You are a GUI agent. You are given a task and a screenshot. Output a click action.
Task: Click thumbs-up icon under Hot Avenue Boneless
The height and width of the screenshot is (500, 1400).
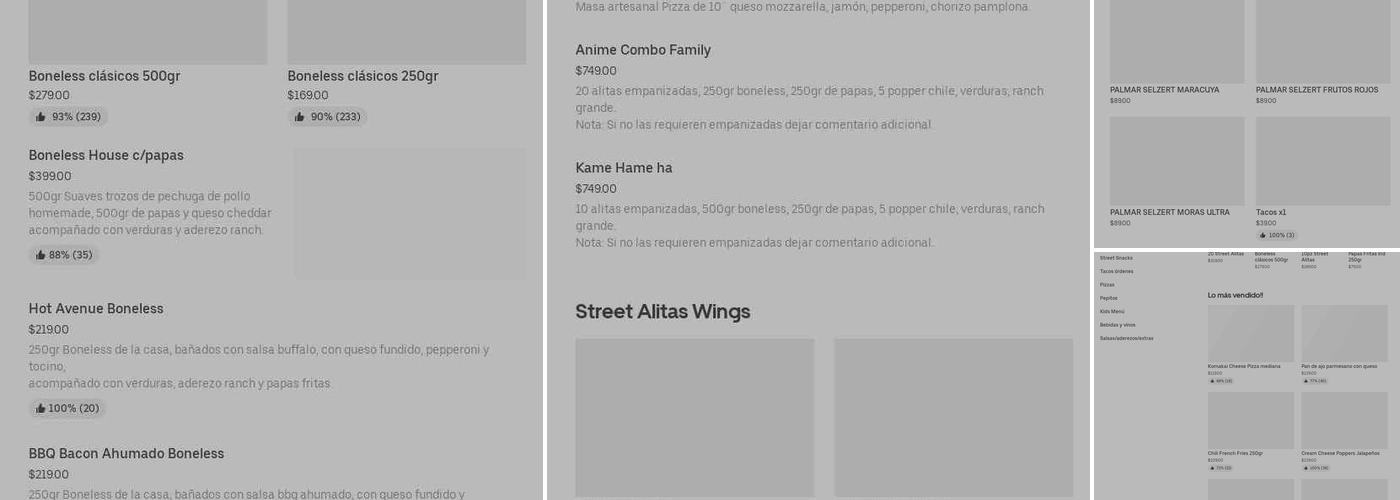[41, 408]
